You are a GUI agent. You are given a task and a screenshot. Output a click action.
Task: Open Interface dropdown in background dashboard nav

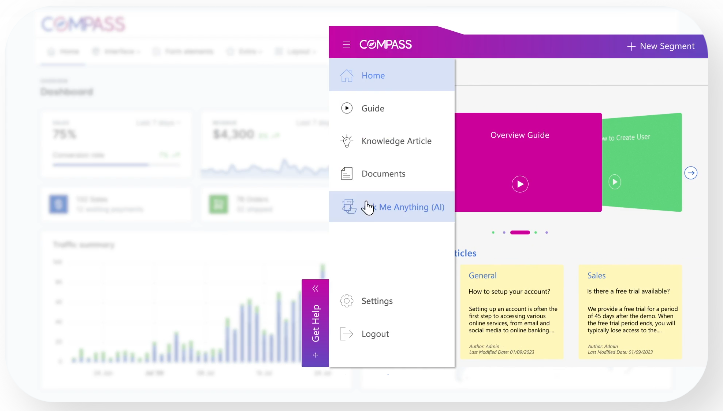(x=116, y=51)
